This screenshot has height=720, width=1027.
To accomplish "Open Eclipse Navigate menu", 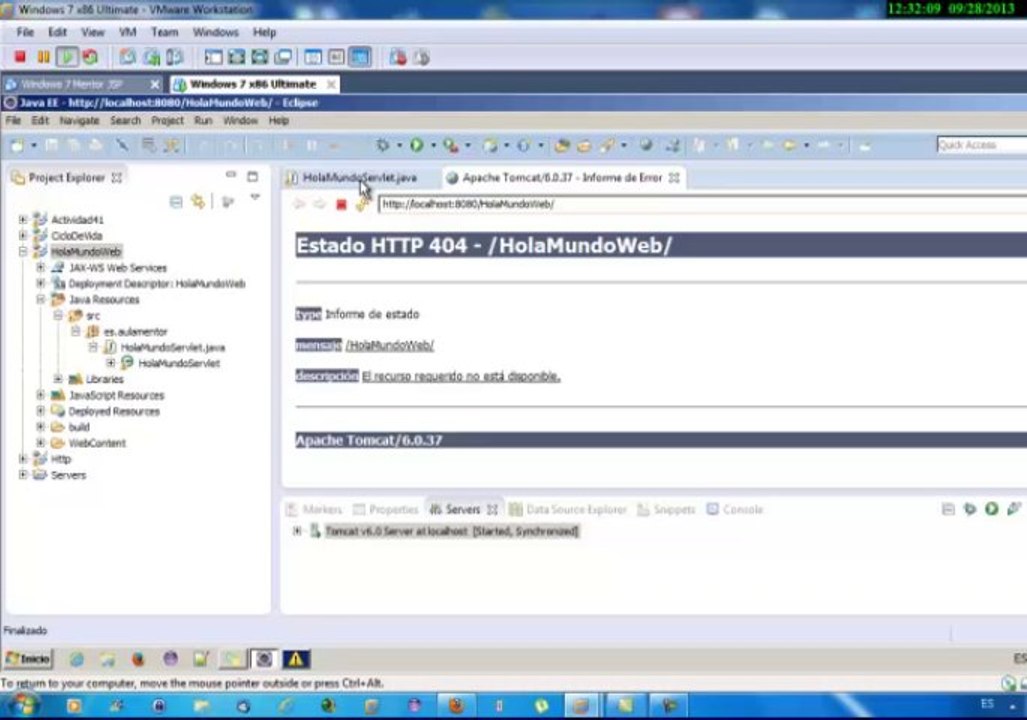I will pyautogui.click(x=79, y=121).
